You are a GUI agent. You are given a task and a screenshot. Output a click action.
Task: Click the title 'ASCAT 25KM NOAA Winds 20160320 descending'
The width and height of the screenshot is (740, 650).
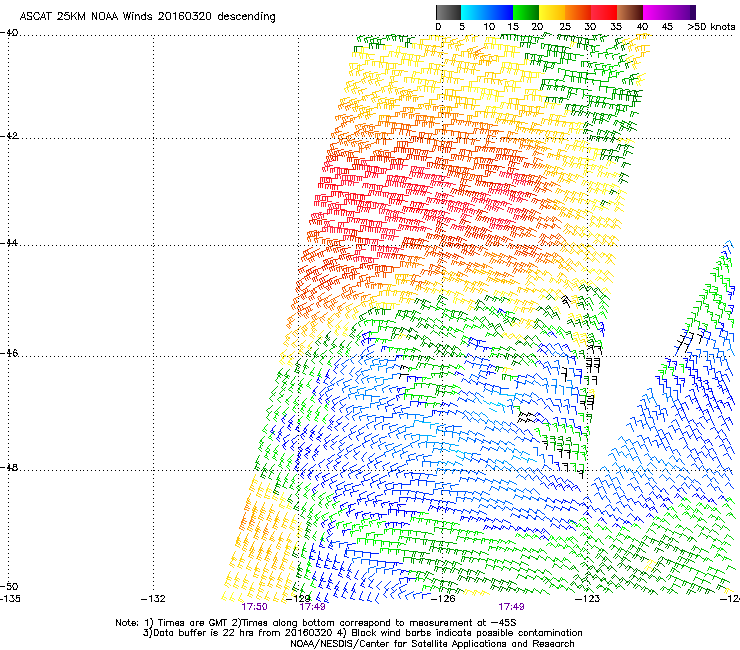coord(147,16)
